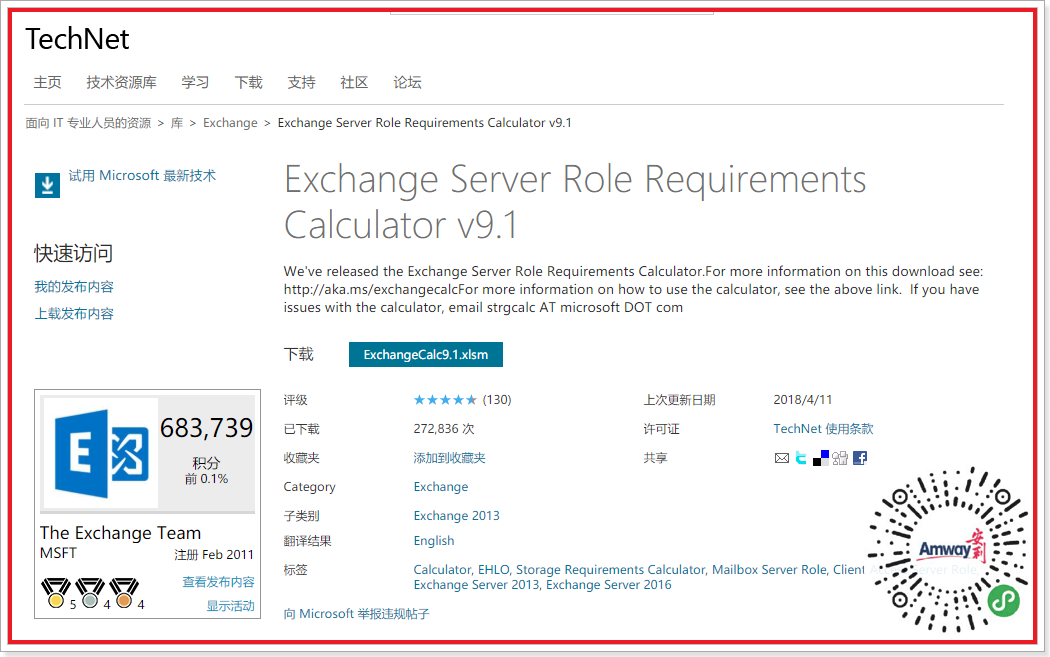This screenshot has height=657, width=1050.
Task: Open the Exchange Server 2013 tag
Action: coord(476,585)
